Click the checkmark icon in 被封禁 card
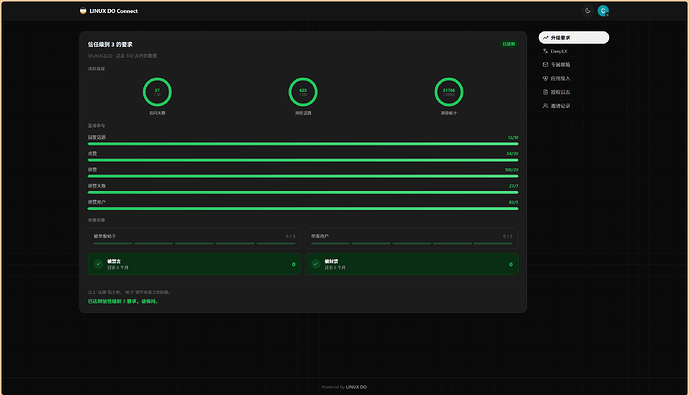The width and height of the screenshot is (690, 395). (316, 264)
